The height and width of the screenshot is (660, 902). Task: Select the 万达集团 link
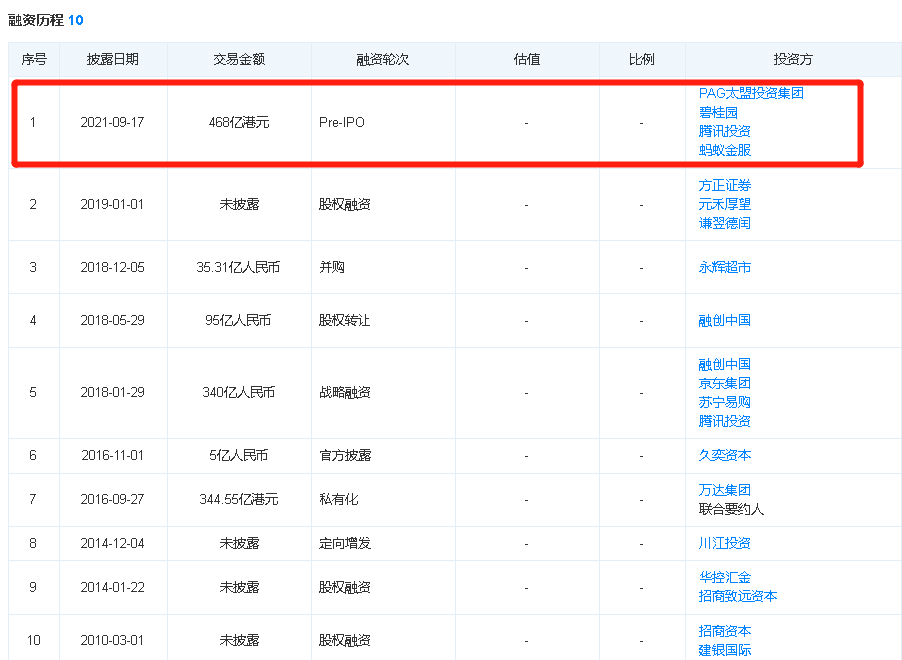tap(724, 490)
